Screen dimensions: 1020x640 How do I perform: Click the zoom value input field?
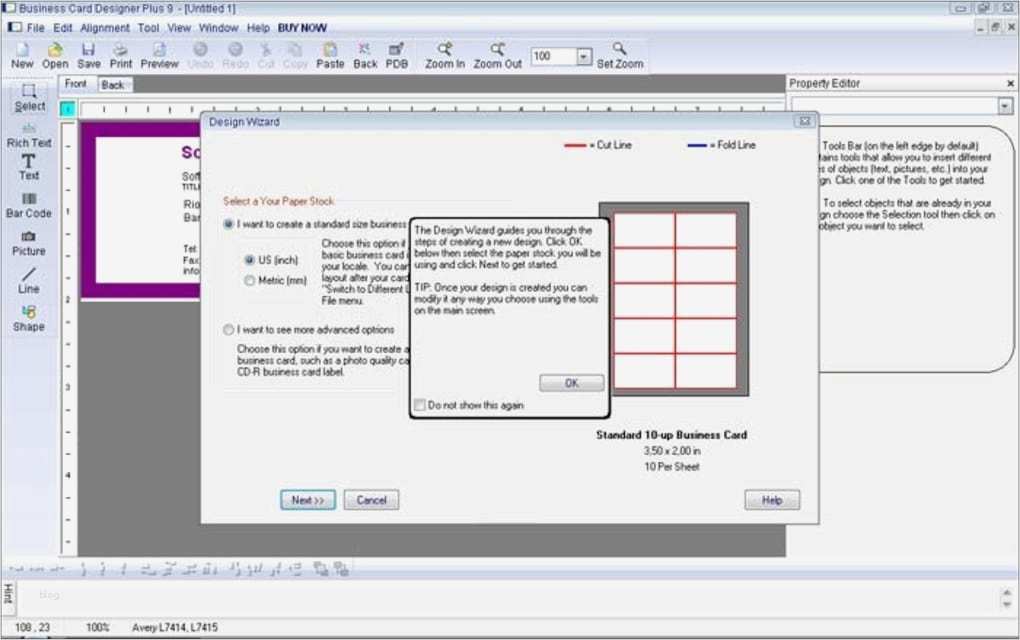click(554, 57)
